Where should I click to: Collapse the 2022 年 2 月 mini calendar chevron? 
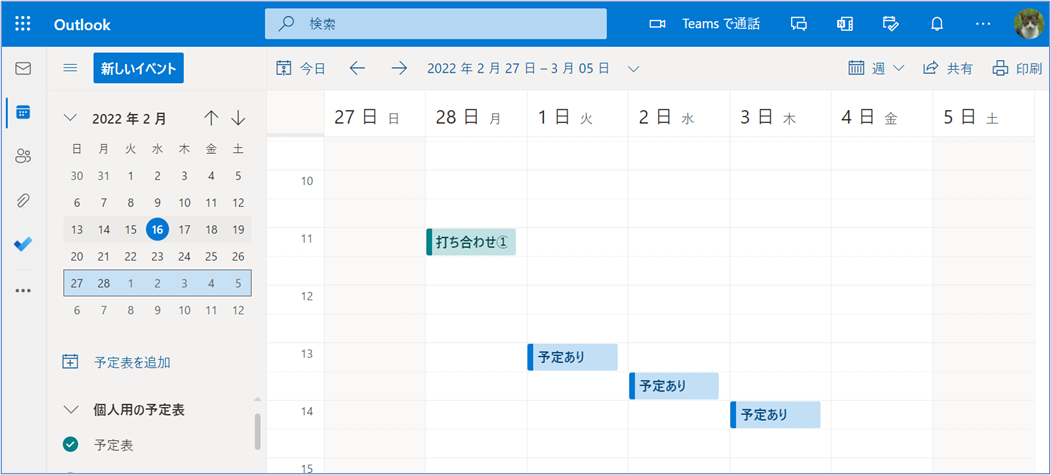coord(70,119)
